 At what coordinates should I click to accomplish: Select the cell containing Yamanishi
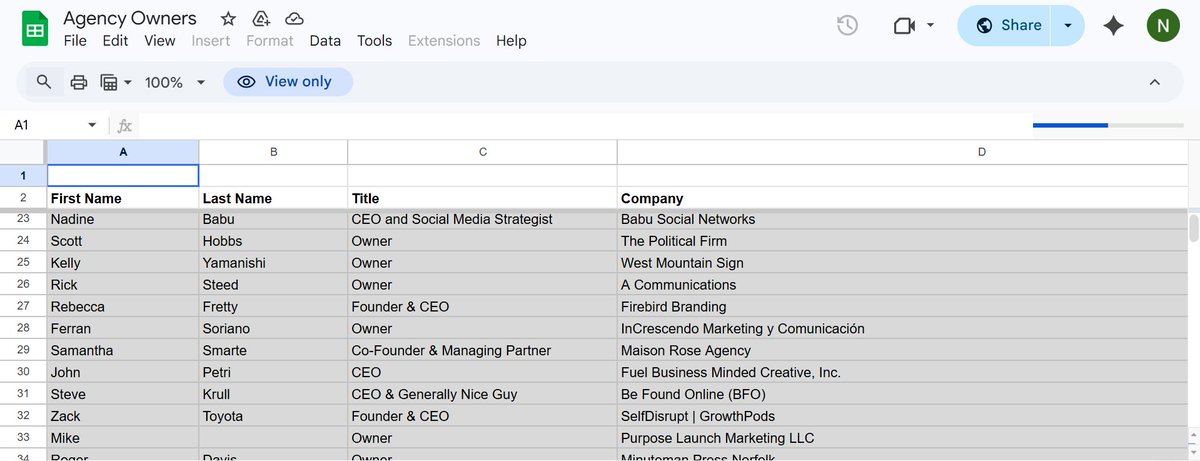coord(273,263)
